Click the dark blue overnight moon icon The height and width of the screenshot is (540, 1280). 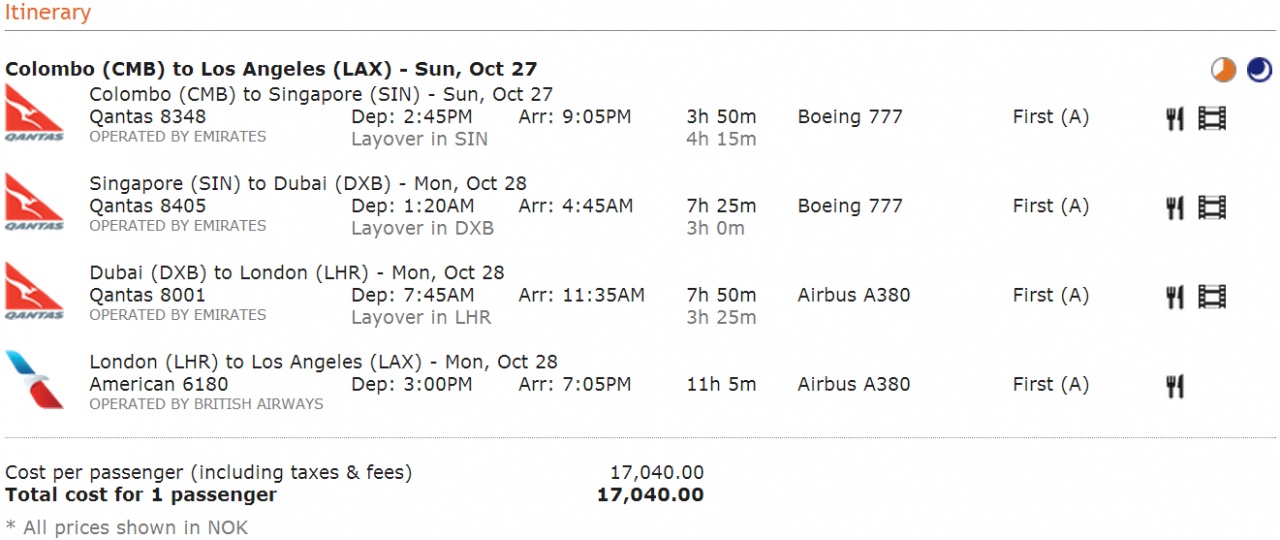point(1259,69)
